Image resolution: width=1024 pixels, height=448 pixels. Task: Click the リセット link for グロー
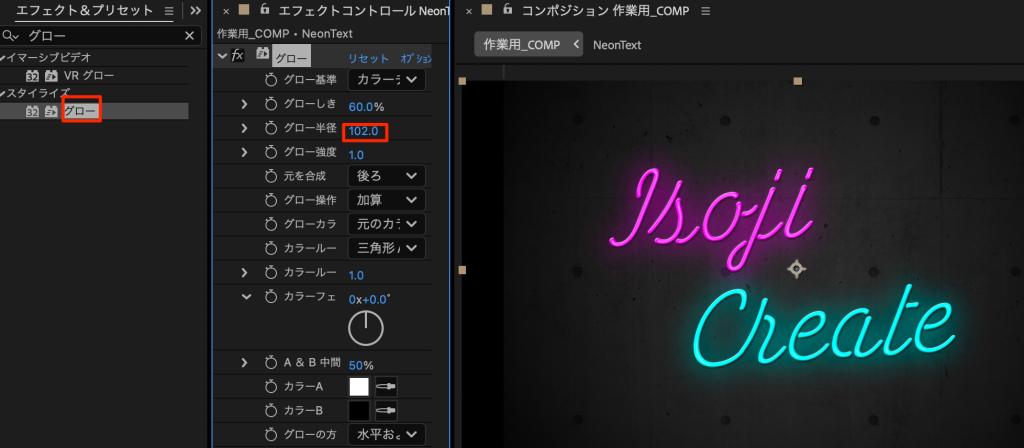368,58
